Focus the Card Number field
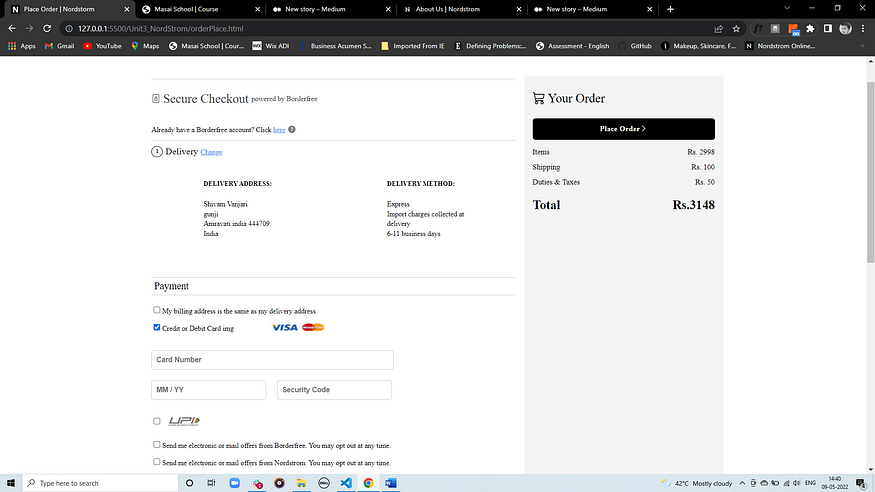This screenshot has height=492, width=875. (x=272, y=360)
